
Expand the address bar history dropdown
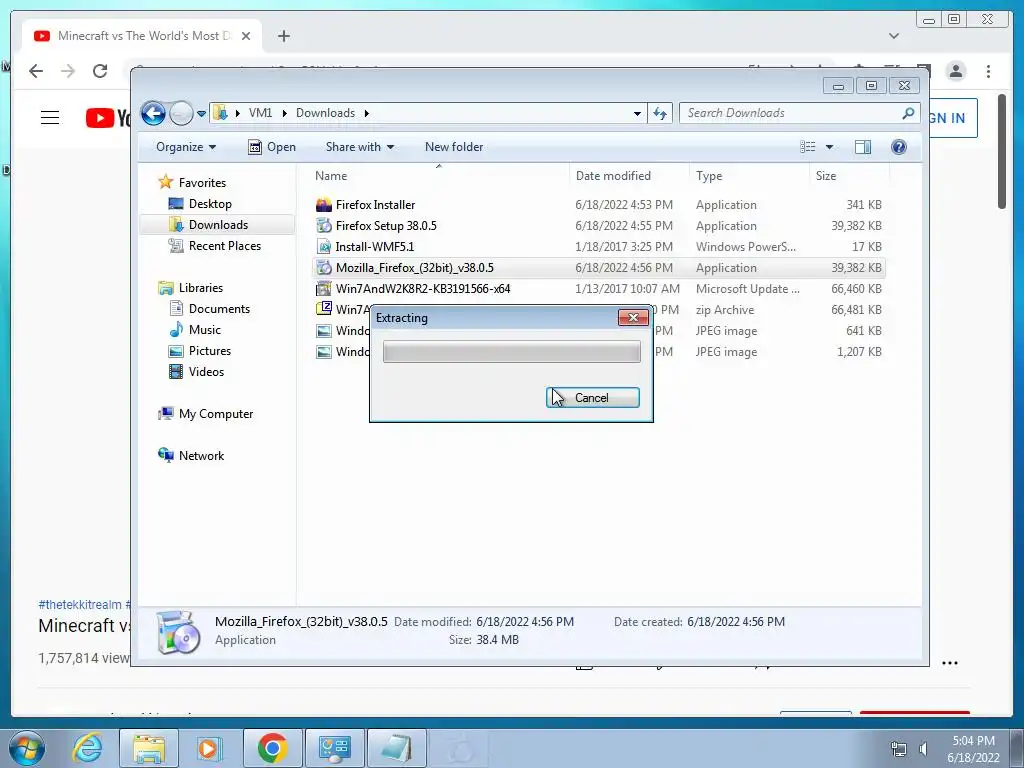(637, 114)
